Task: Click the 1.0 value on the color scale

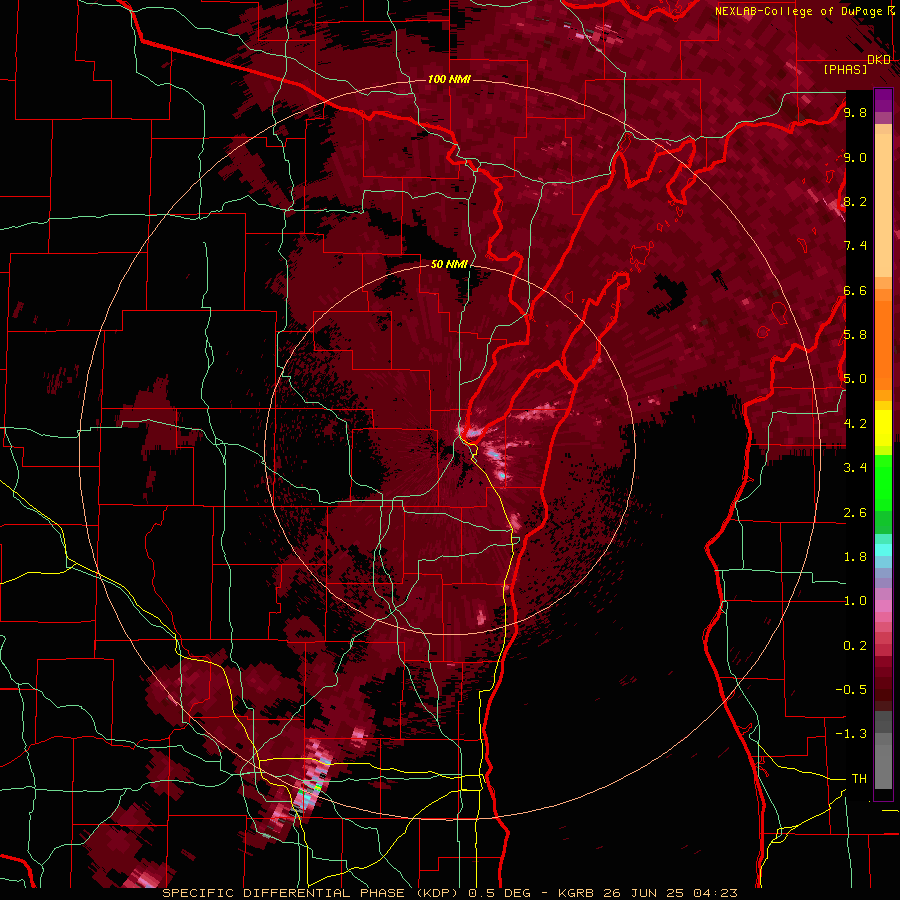Action: [x=855, y=601]
